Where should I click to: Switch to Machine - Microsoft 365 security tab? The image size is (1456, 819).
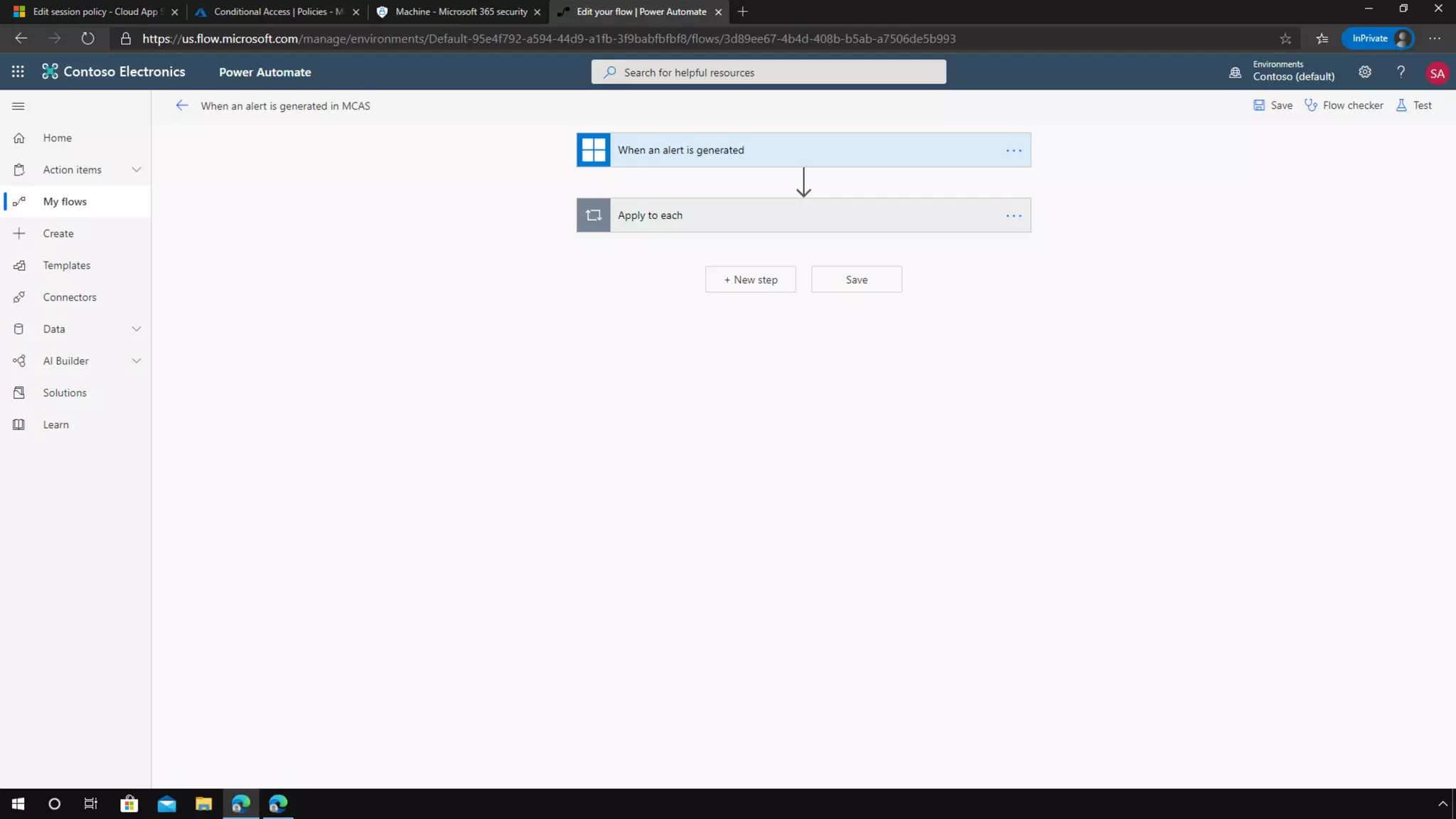coord(459,11)
